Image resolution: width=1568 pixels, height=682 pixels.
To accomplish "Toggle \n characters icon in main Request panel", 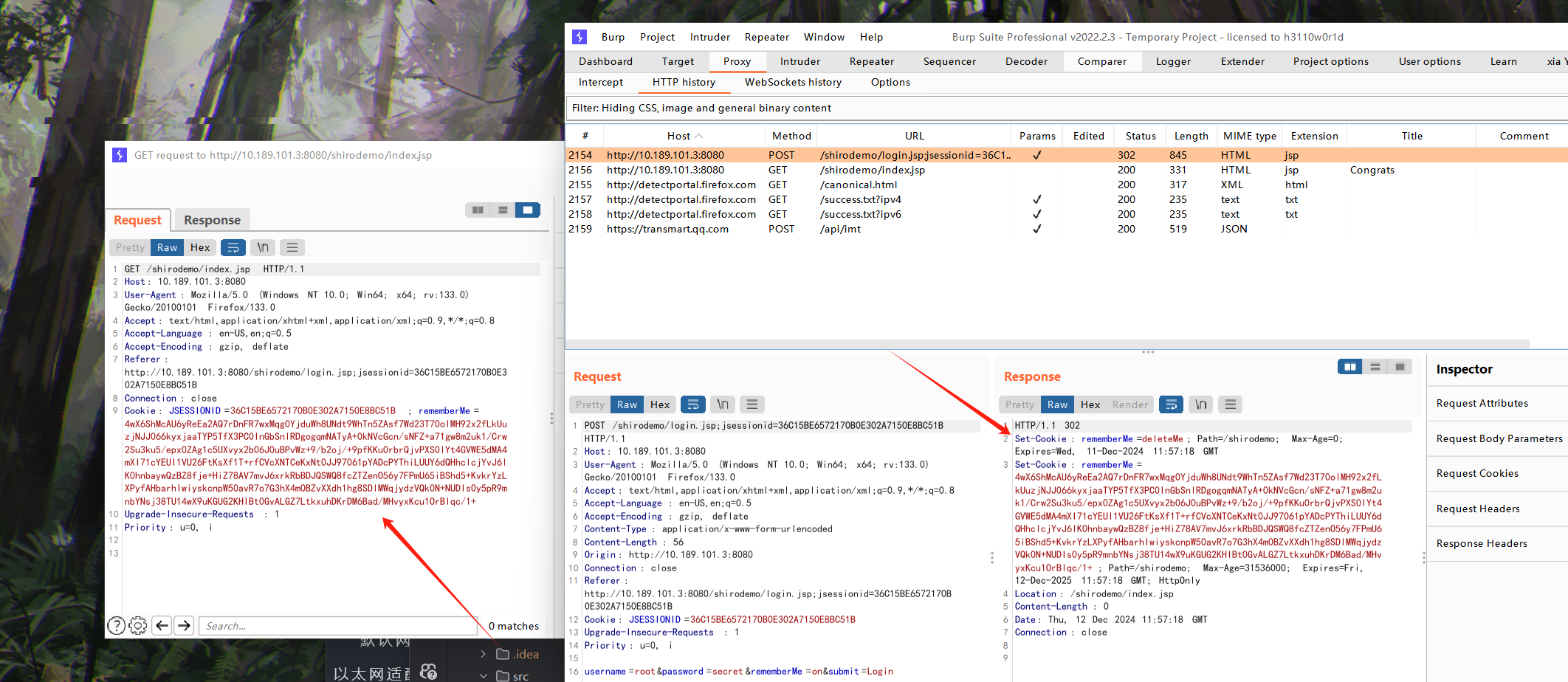I will (x=723, y=404).
